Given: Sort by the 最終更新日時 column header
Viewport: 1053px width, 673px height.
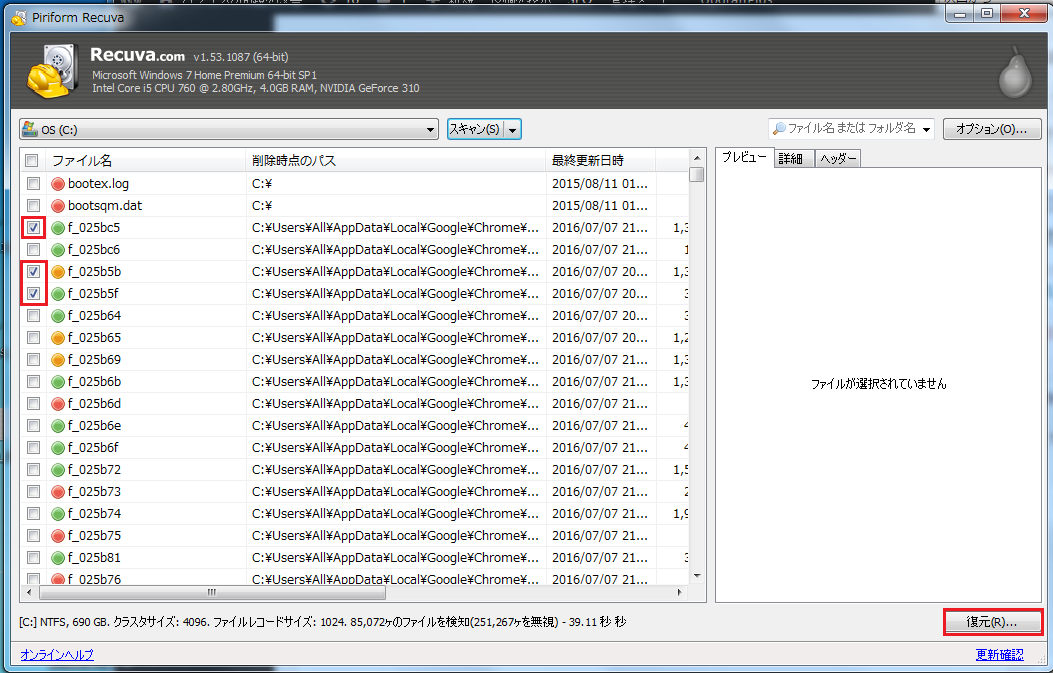Looking at the screenshot, I should pos(600,161).
